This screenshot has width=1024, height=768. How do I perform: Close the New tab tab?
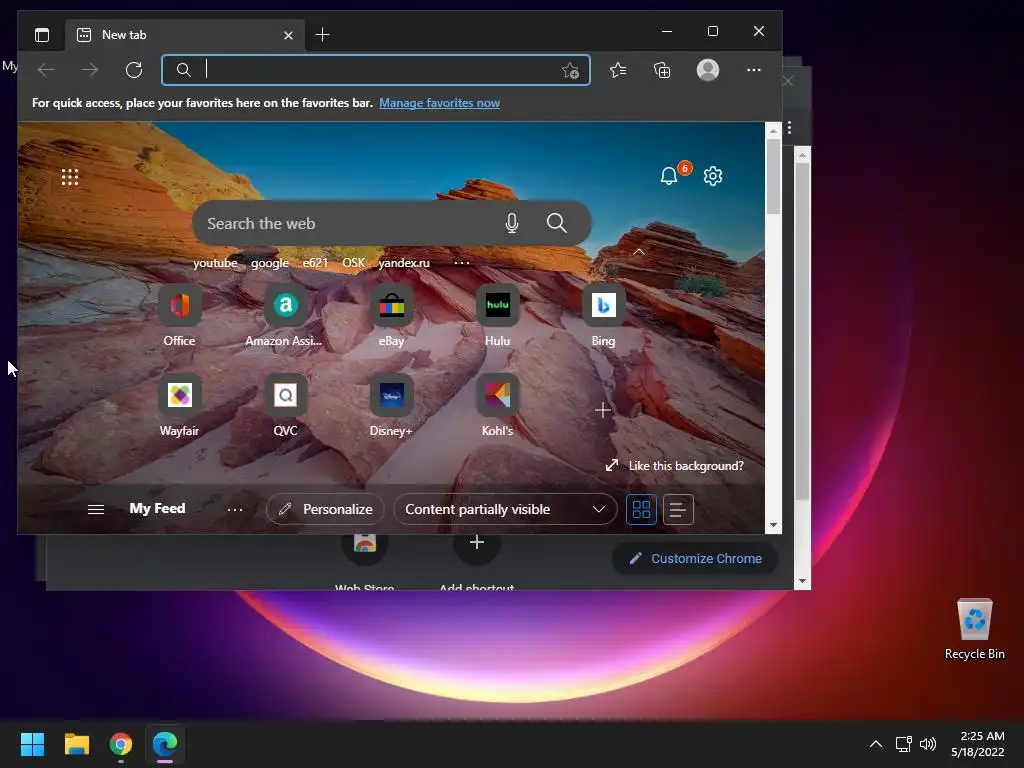pyautogui.click(x=288, y=35)
